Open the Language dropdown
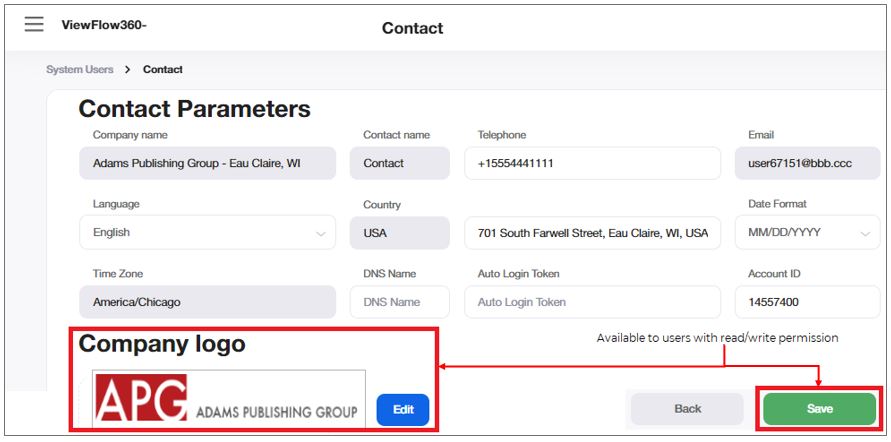Image resolution: width=891 pixels, height=442 pixels. tap(207, 233)
